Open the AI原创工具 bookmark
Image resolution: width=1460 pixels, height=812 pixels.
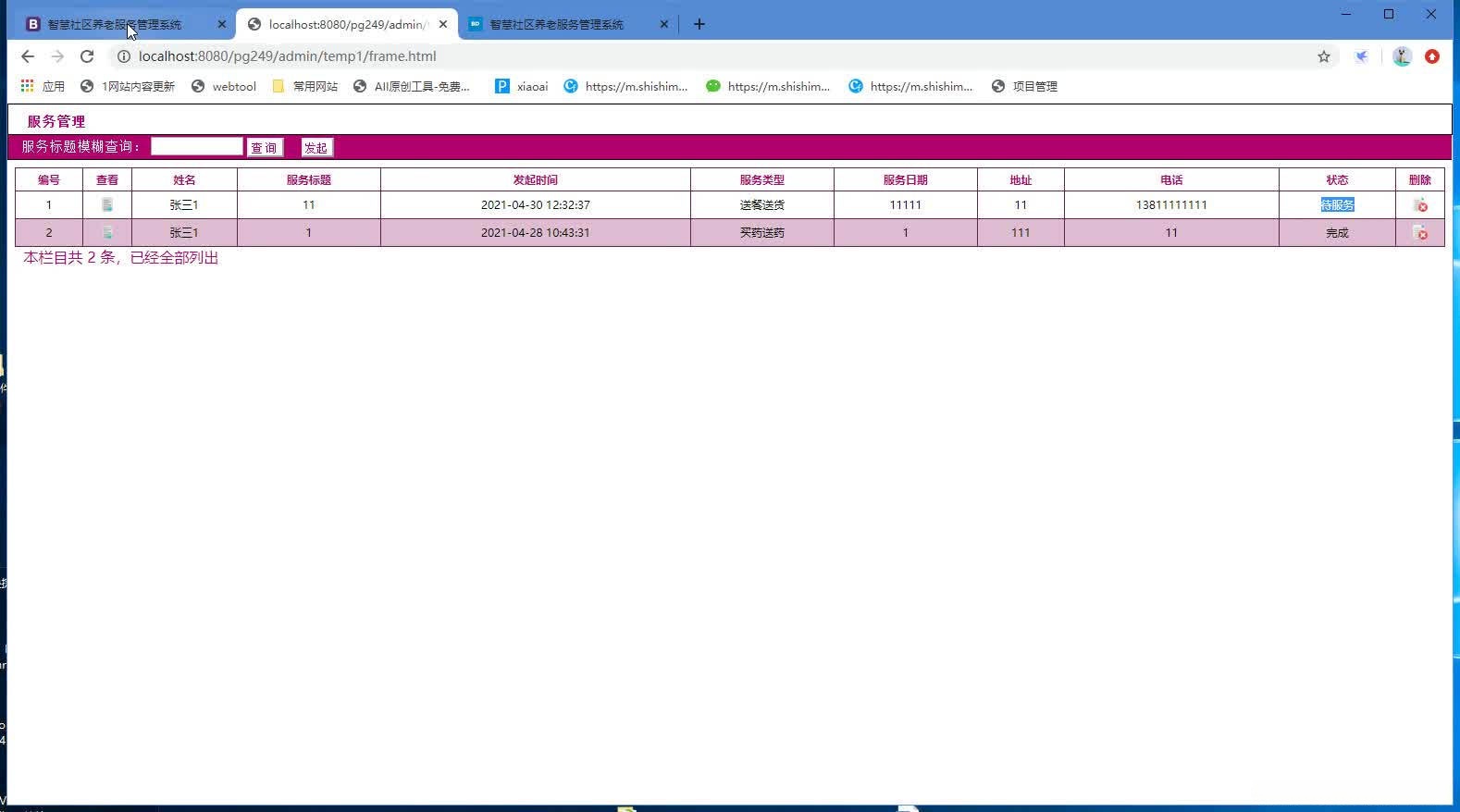click(412, 86)
